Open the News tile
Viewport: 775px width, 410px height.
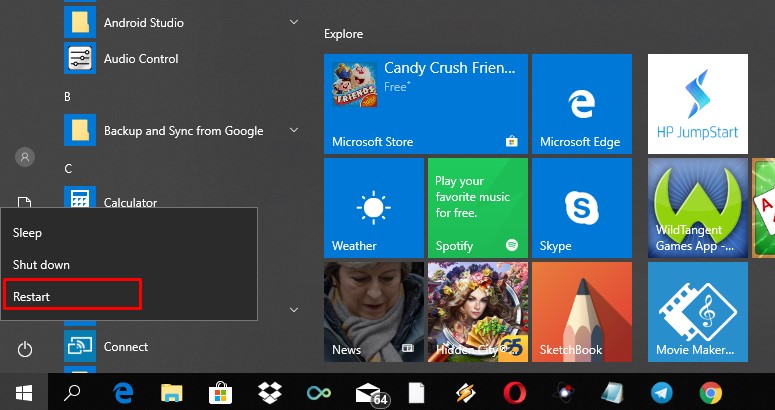tap(374, 312)
